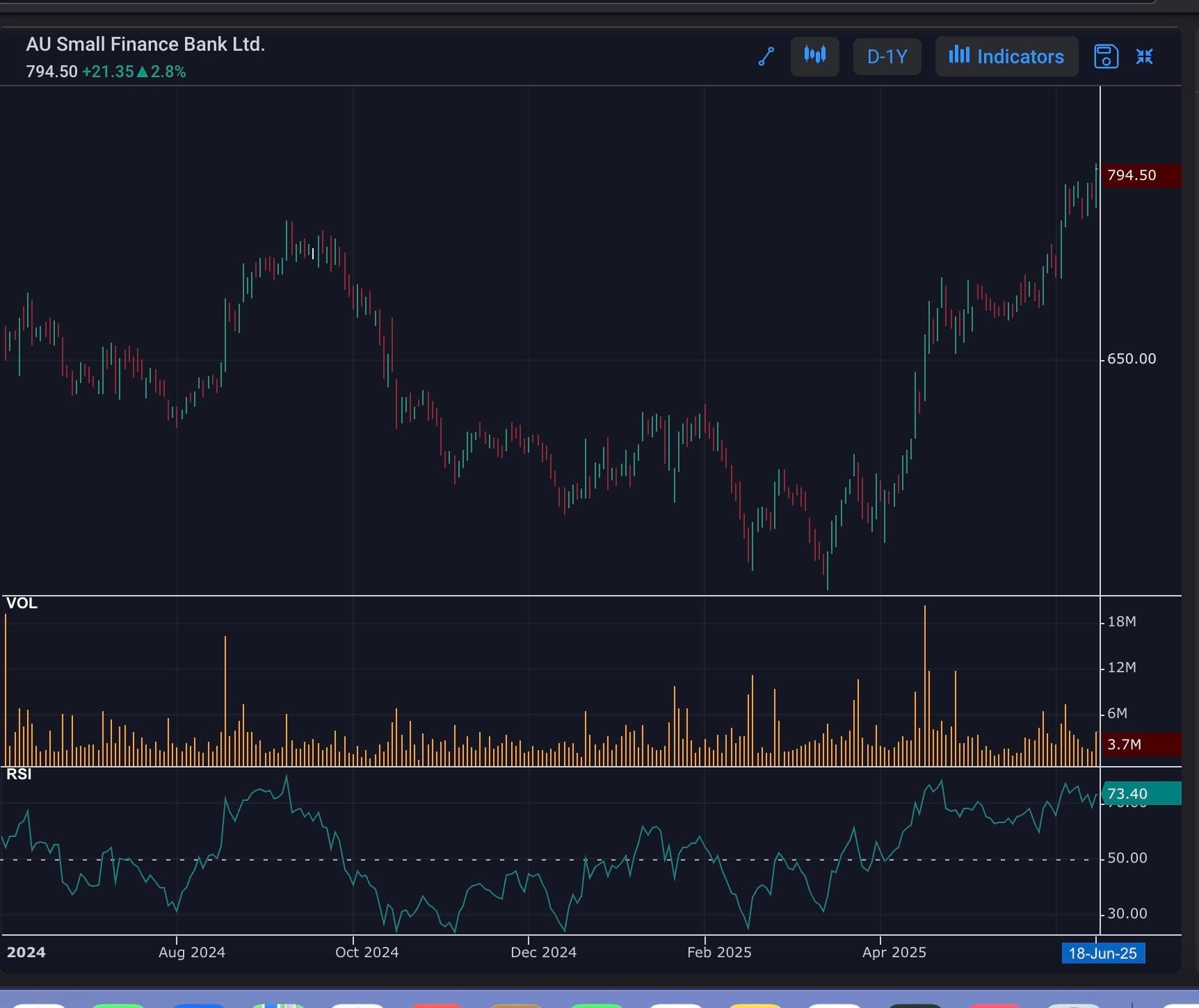
Task: Click the save chart icon
Action: [1106, 56]
